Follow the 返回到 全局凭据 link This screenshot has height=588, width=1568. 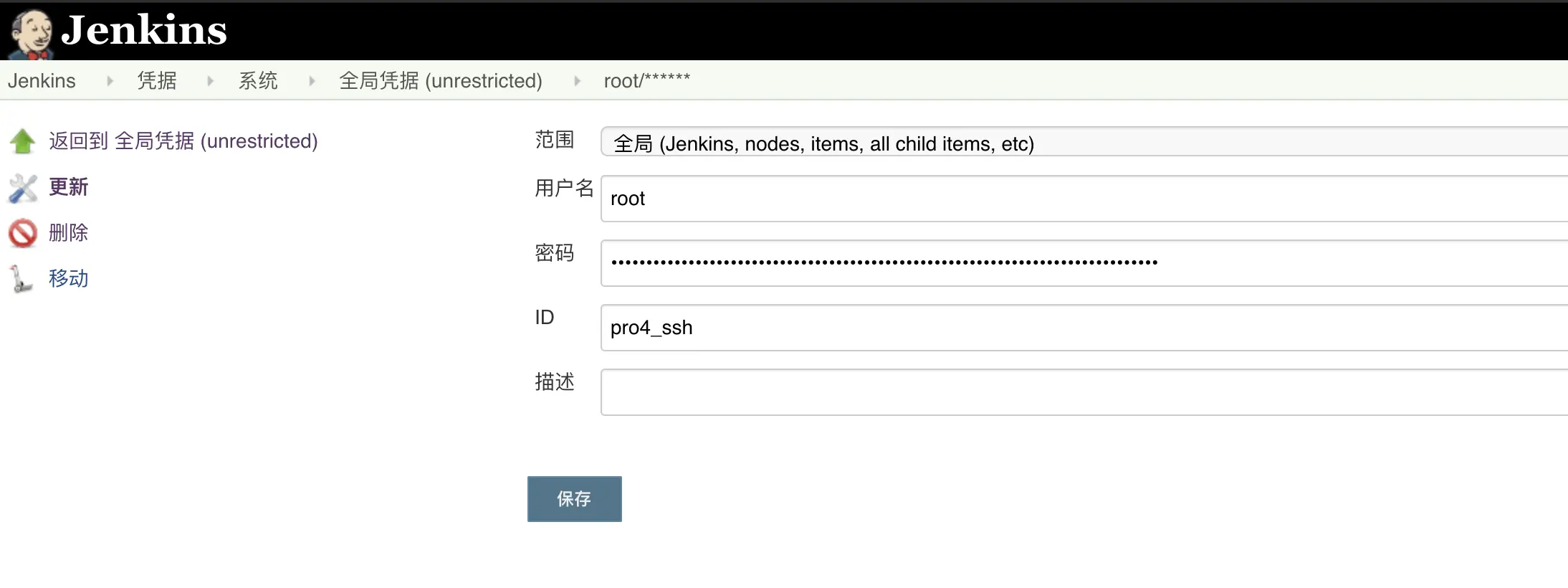(x=183, y=141)
